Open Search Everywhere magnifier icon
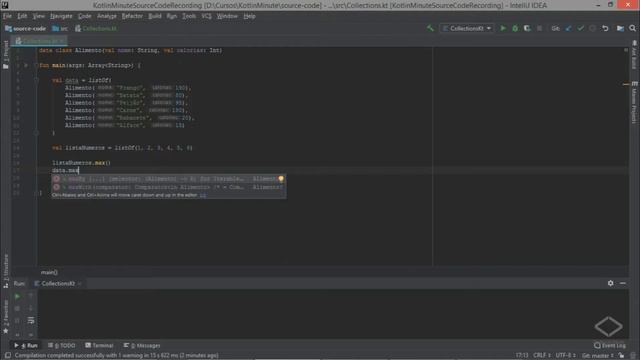This screenshot has height=360, width=640. tap(633, 28)
